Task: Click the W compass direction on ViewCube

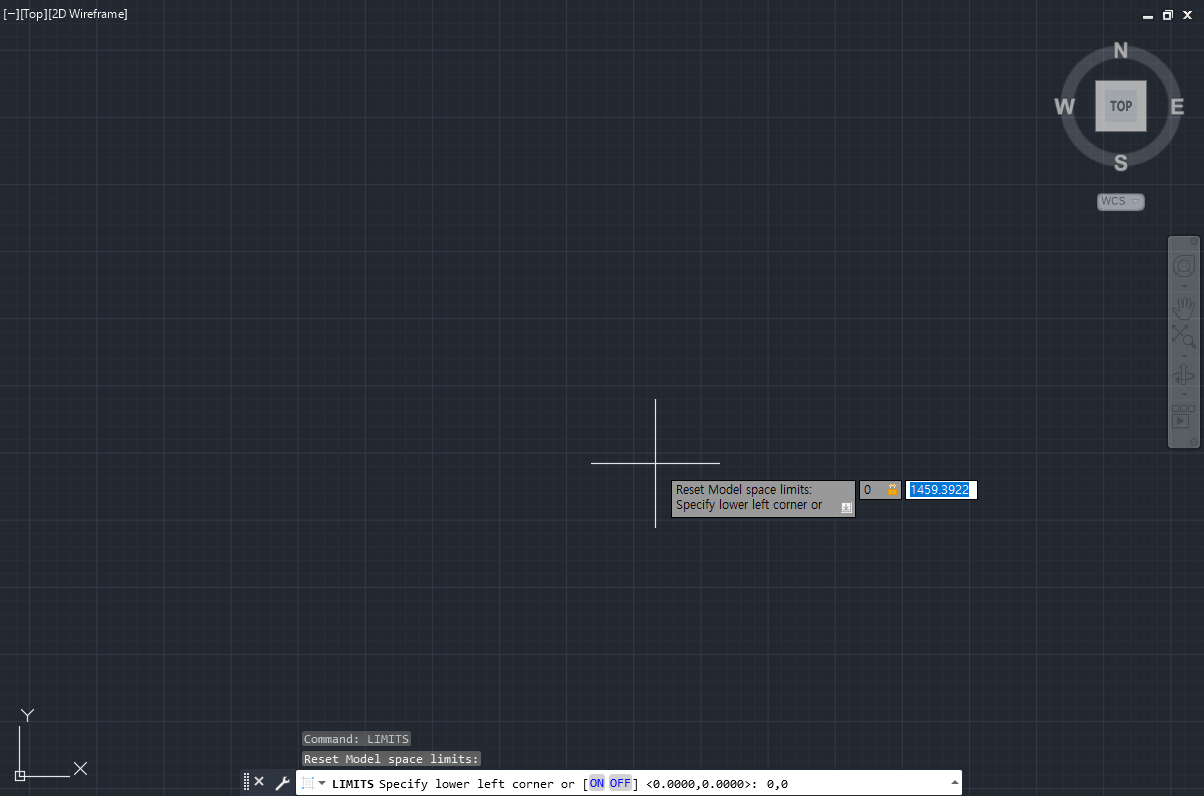Action: (x=1064, y=107)
